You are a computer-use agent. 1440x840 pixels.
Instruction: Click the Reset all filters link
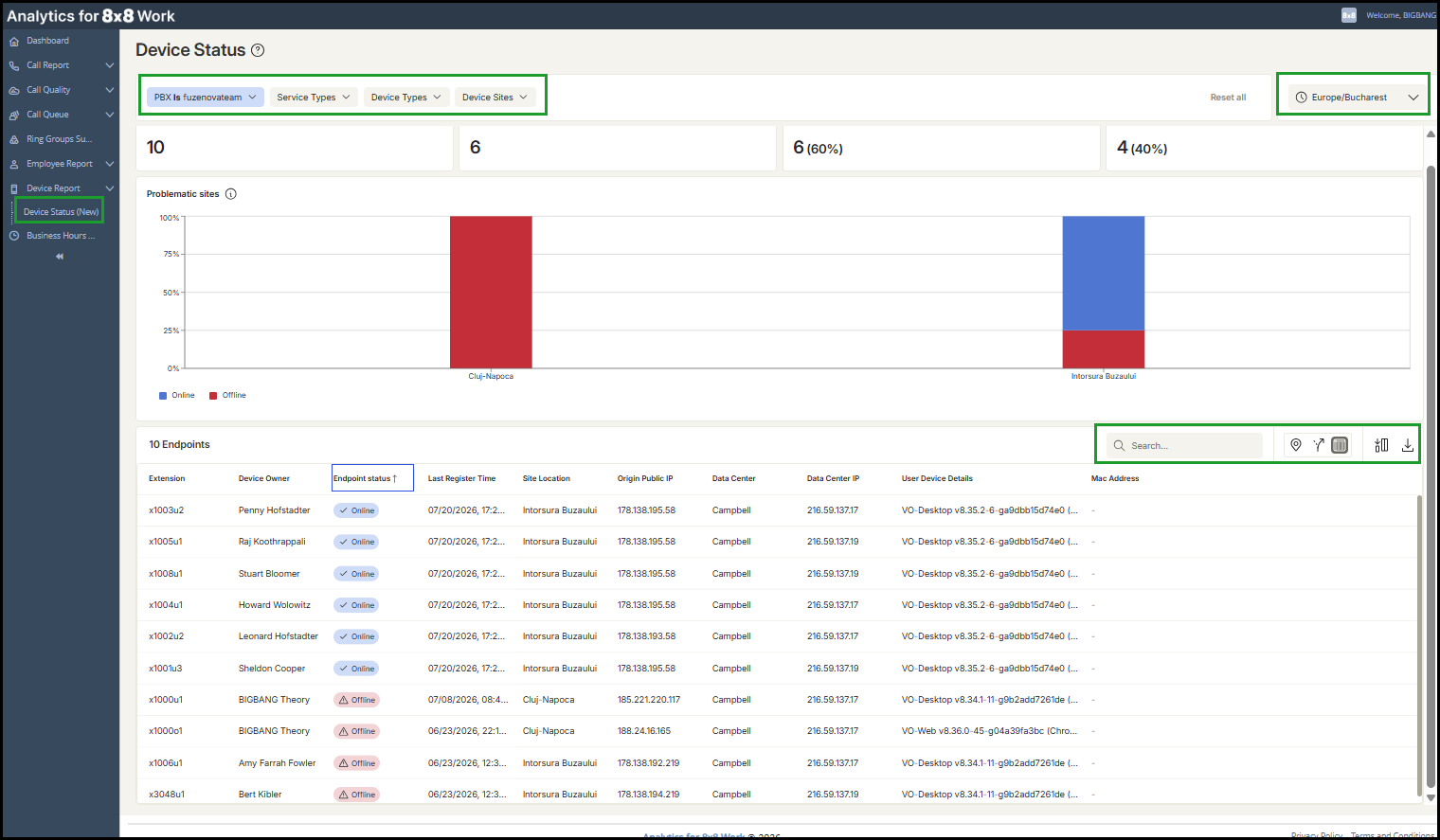(x=1228, y=98)
